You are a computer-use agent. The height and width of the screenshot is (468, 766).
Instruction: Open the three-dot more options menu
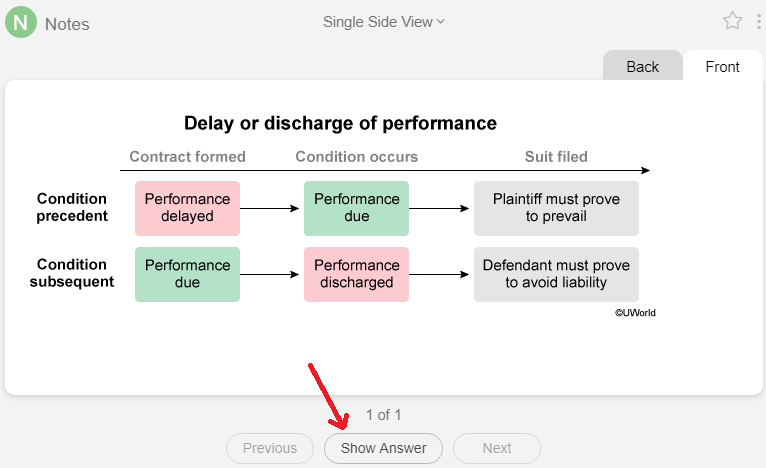(x=758, y=21)
